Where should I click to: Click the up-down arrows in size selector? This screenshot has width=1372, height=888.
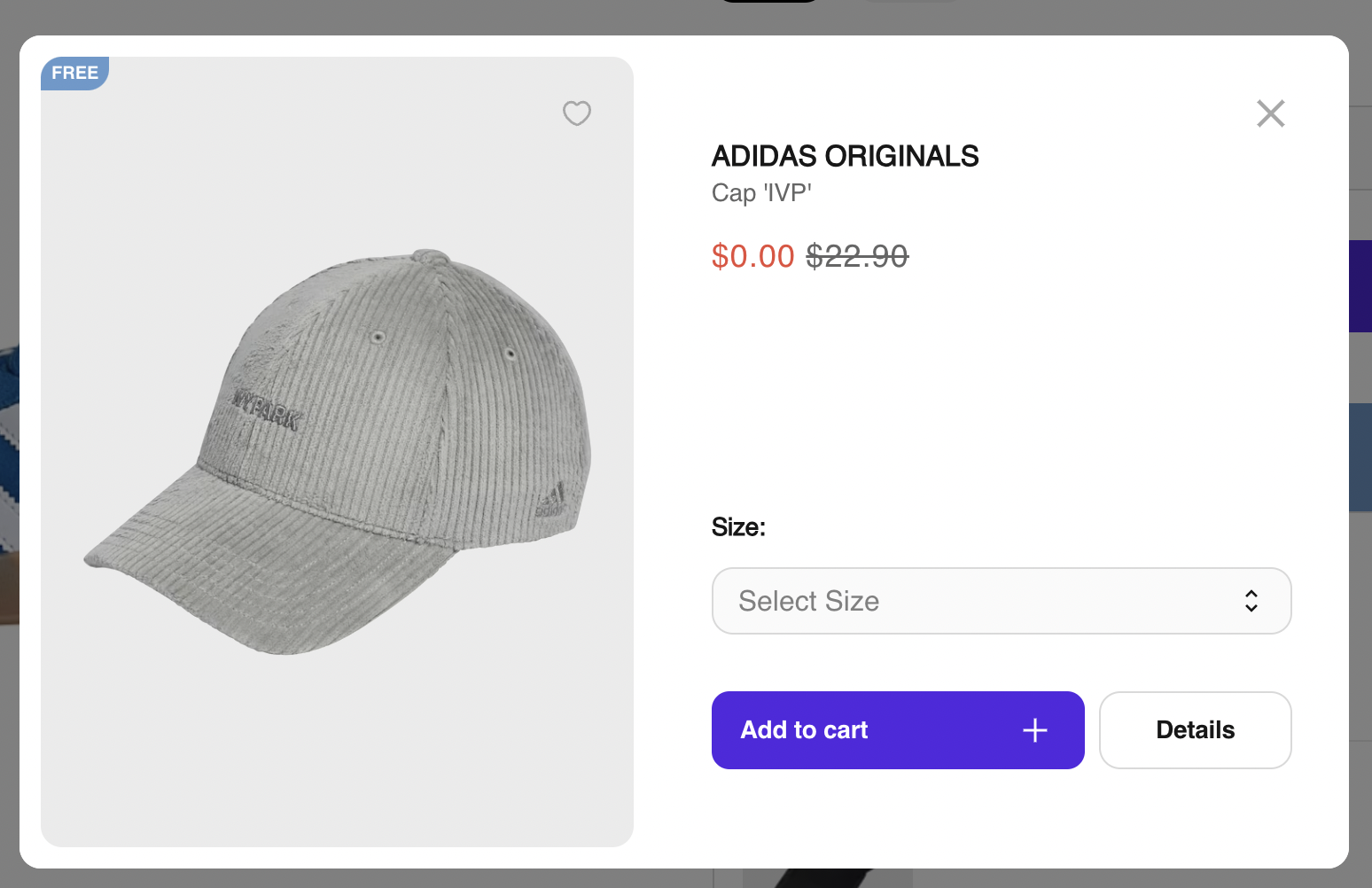click(1251, 601)
